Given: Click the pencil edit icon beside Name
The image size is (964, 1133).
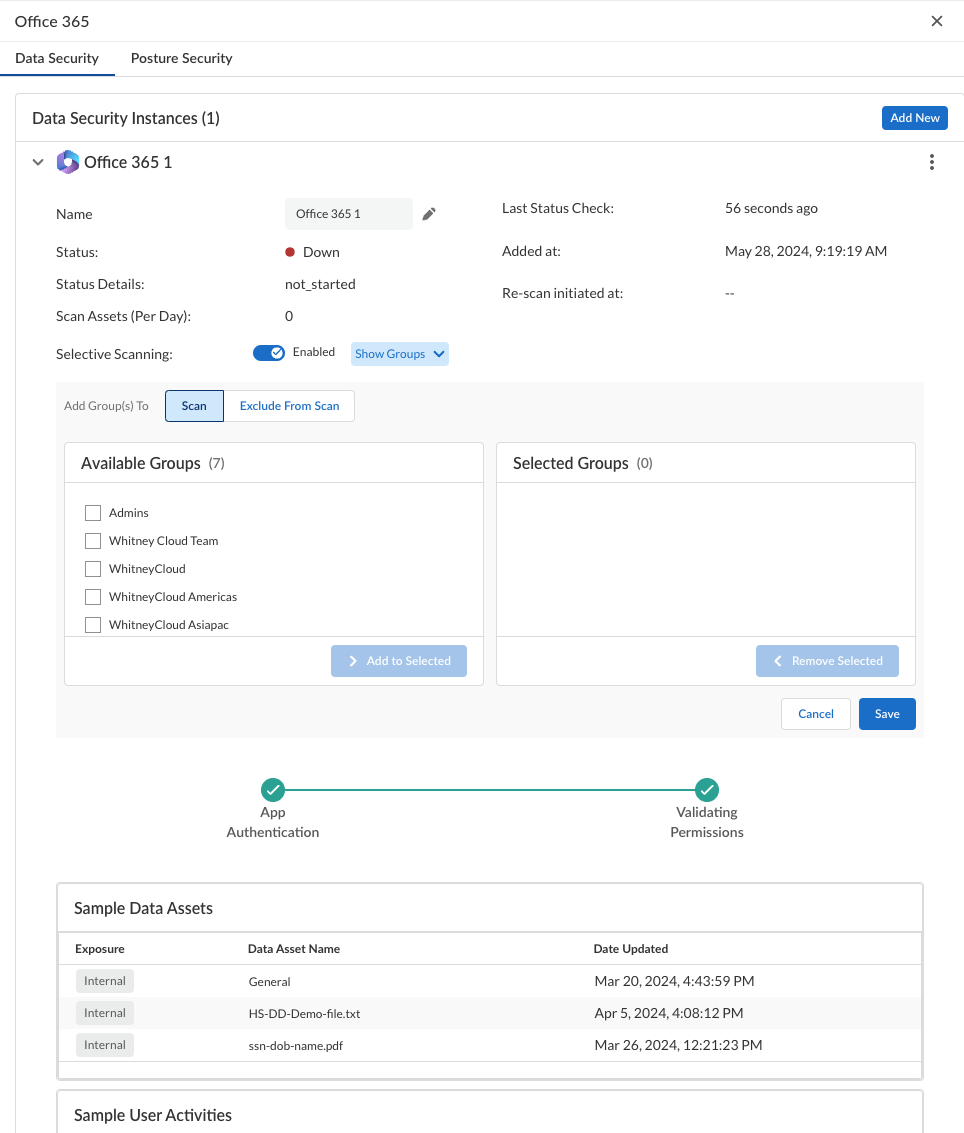Looking at the screenshot, I should 429,214.
